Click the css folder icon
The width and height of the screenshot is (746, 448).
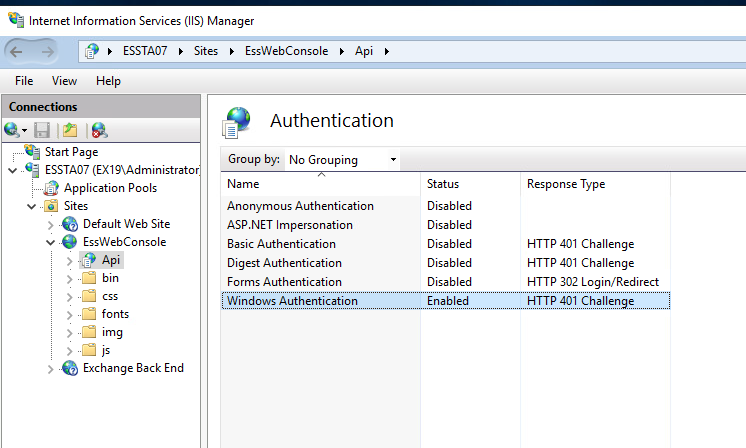[89, 296]
